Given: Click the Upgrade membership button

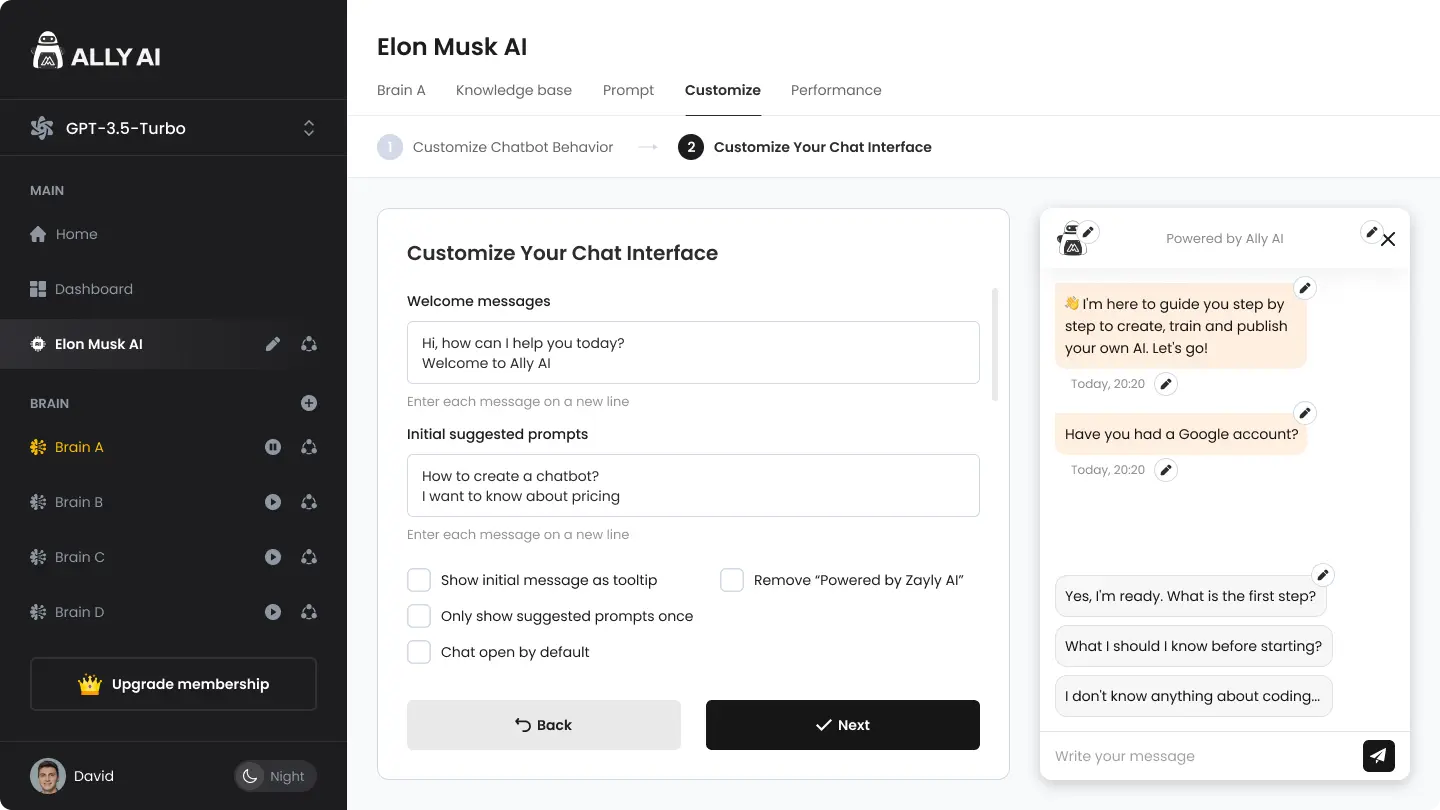Looking at the screenshot, I should pyautogui.click(x=173, y=684).
